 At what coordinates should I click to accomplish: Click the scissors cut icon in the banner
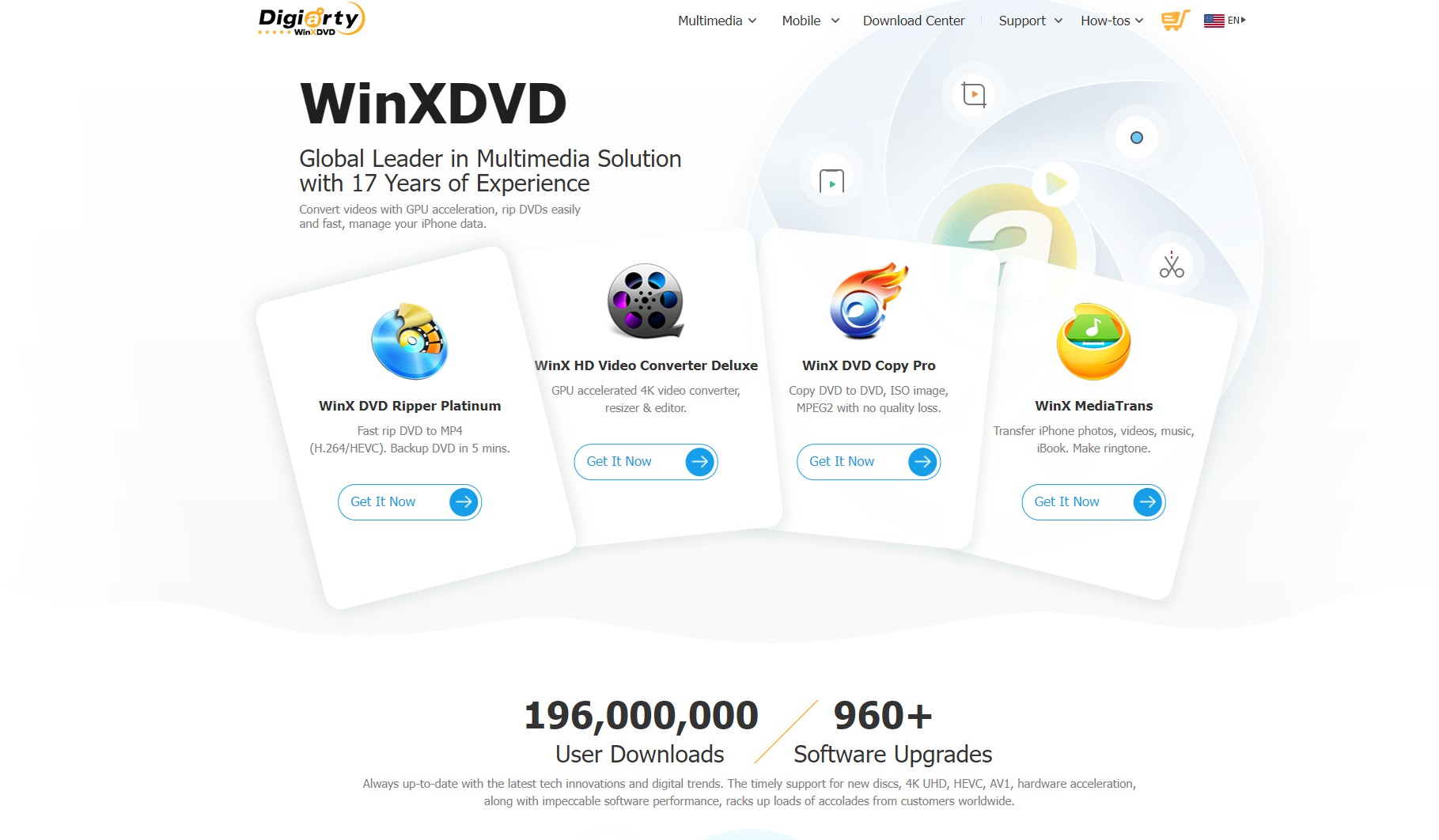(1172, 264)
